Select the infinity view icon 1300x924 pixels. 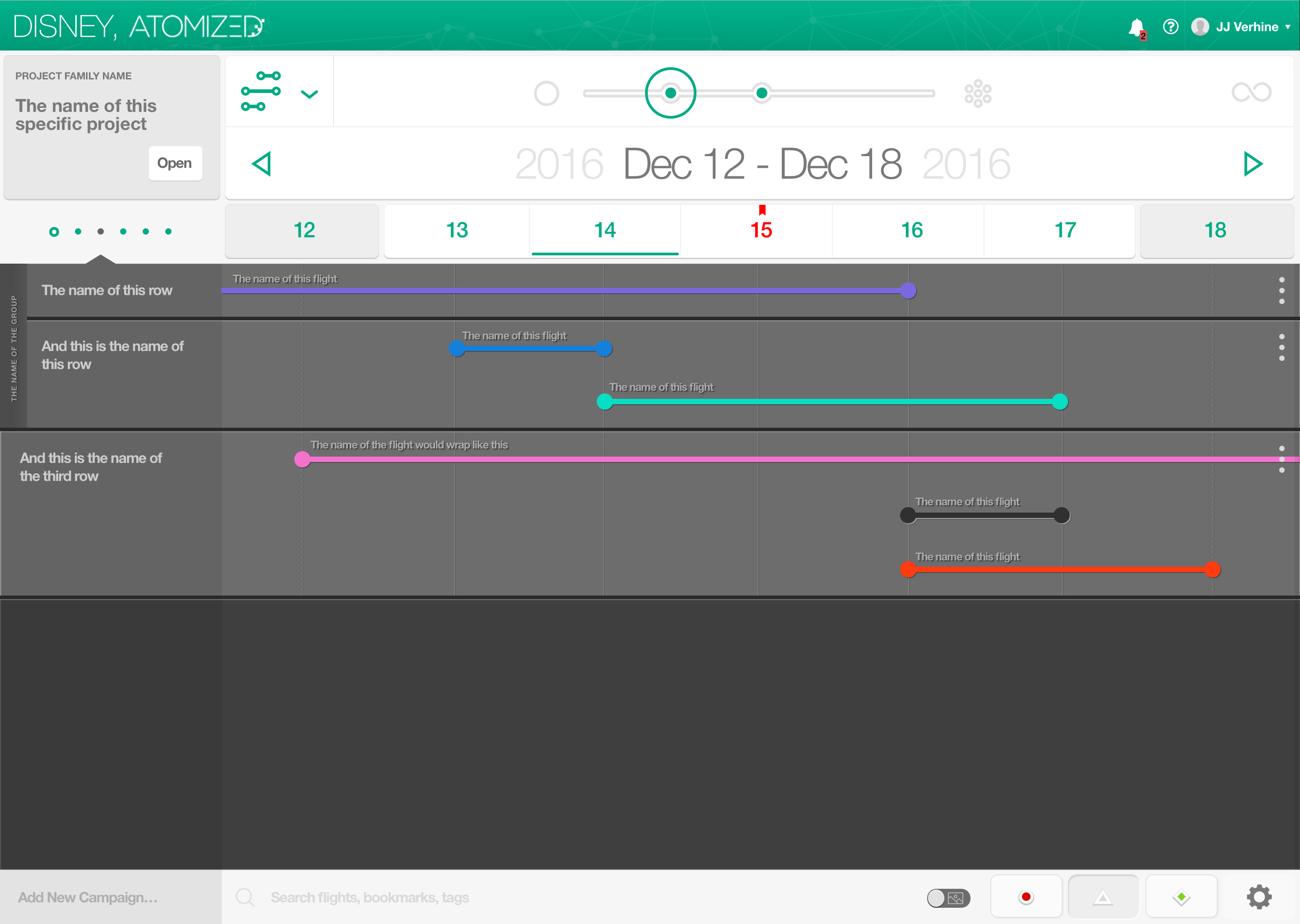1251,92
